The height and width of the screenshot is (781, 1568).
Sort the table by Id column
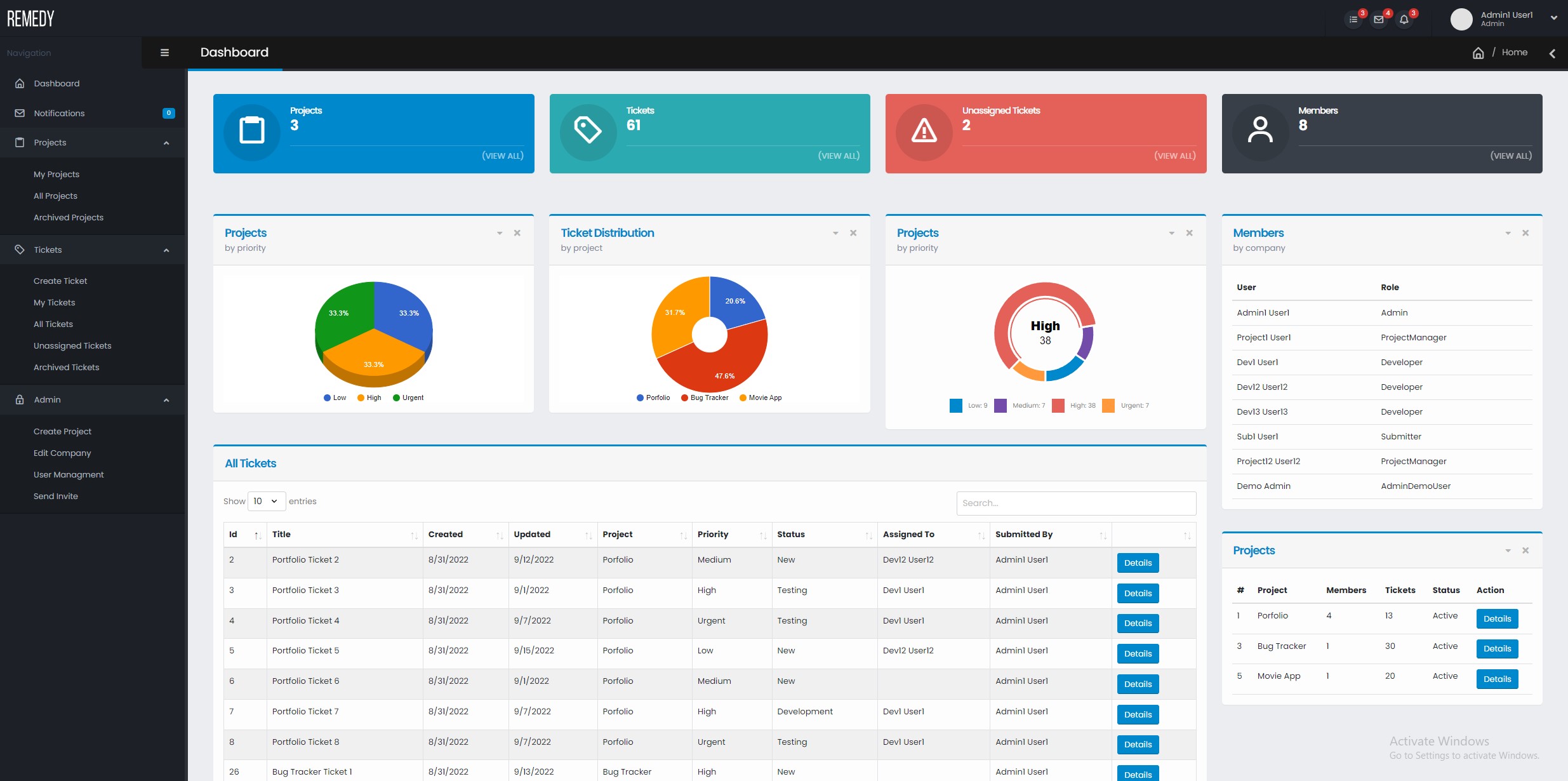[x=245, y=535]
